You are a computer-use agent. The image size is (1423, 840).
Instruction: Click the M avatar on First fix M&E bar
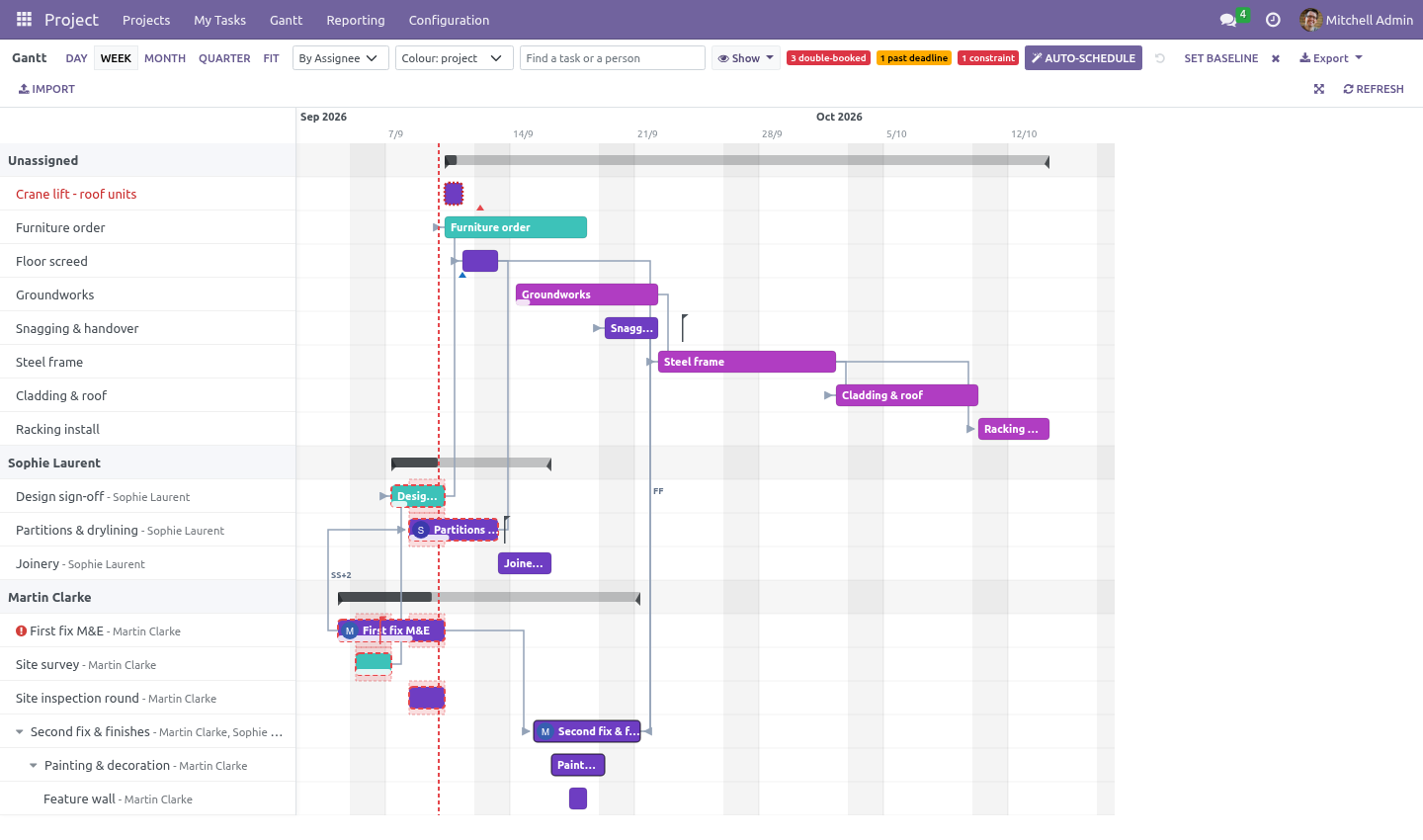point(349,630)
